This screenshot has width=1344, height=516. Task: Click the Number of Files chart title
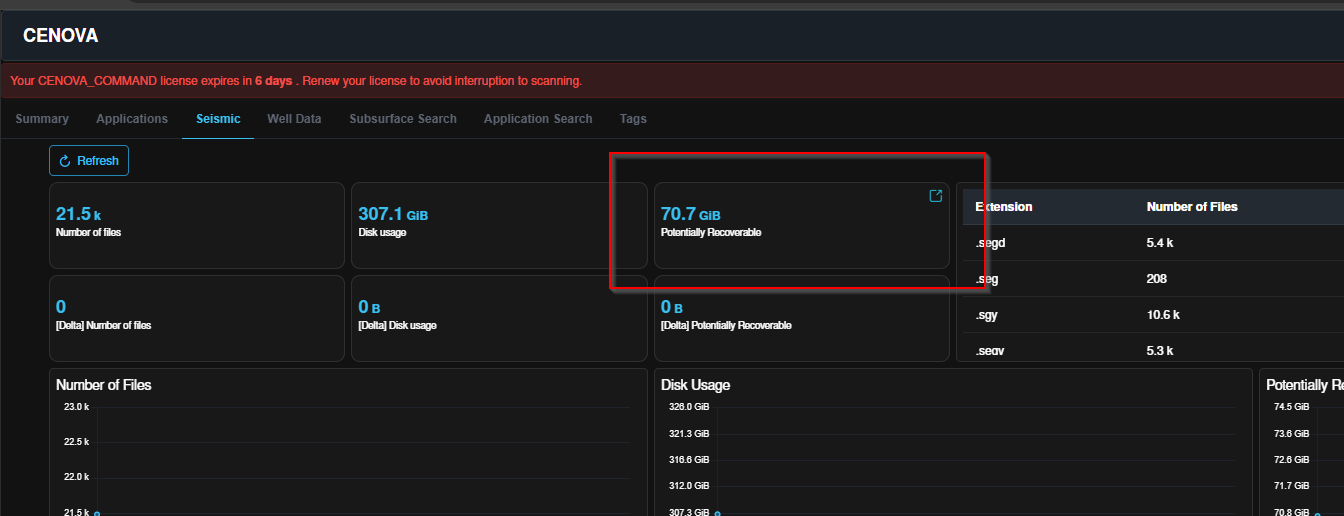104,385
